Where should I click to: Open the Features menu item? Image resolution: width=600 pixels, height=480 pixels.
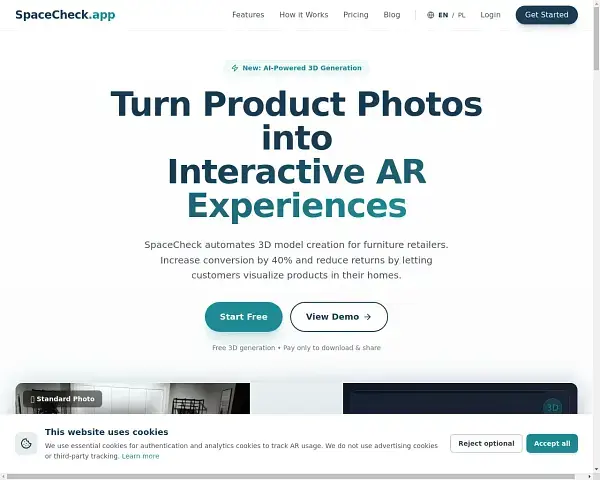[x=248, y=15]
